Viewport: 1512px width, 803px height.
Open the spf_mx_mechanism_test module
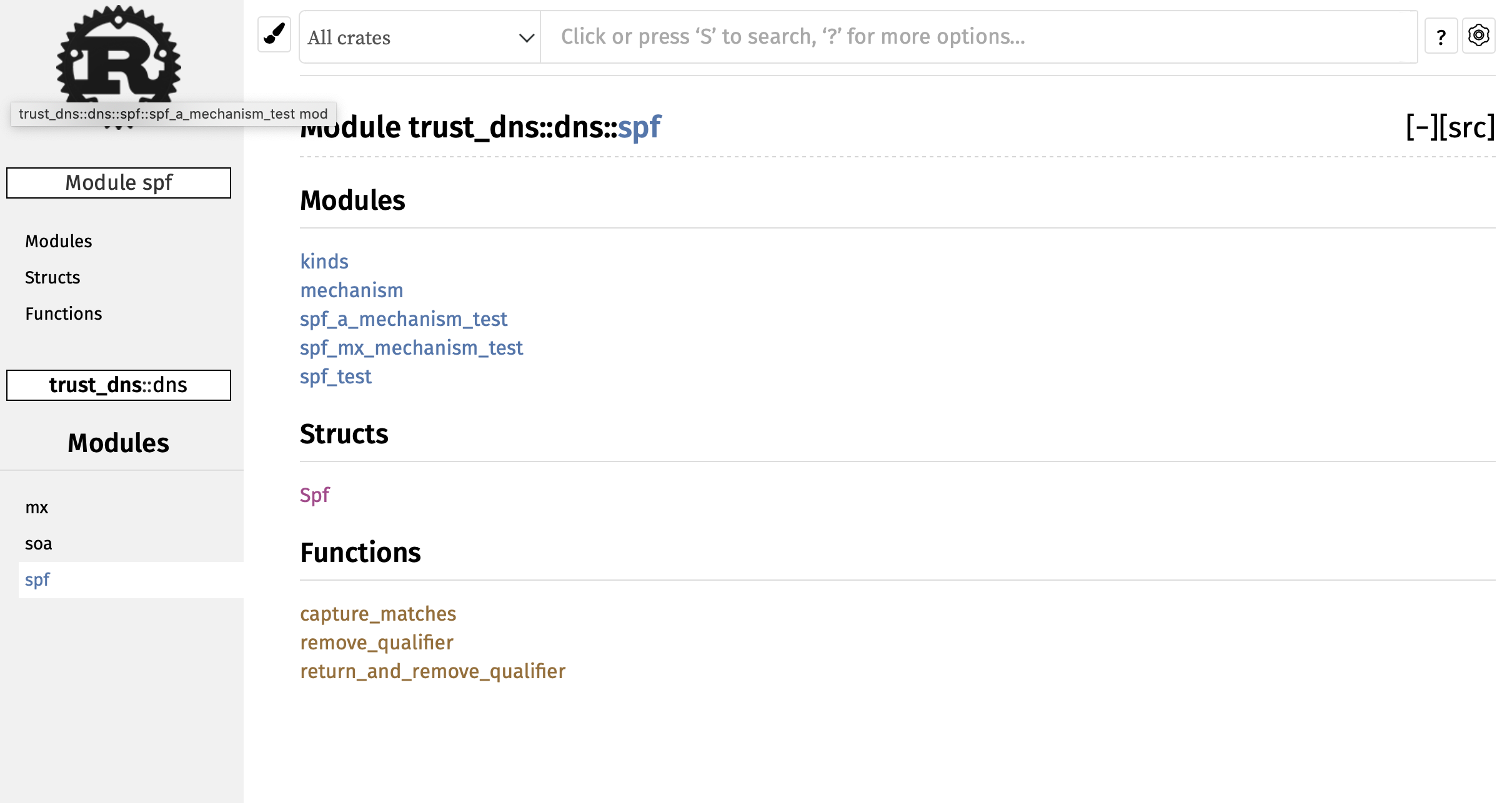[x=411, y=348]
